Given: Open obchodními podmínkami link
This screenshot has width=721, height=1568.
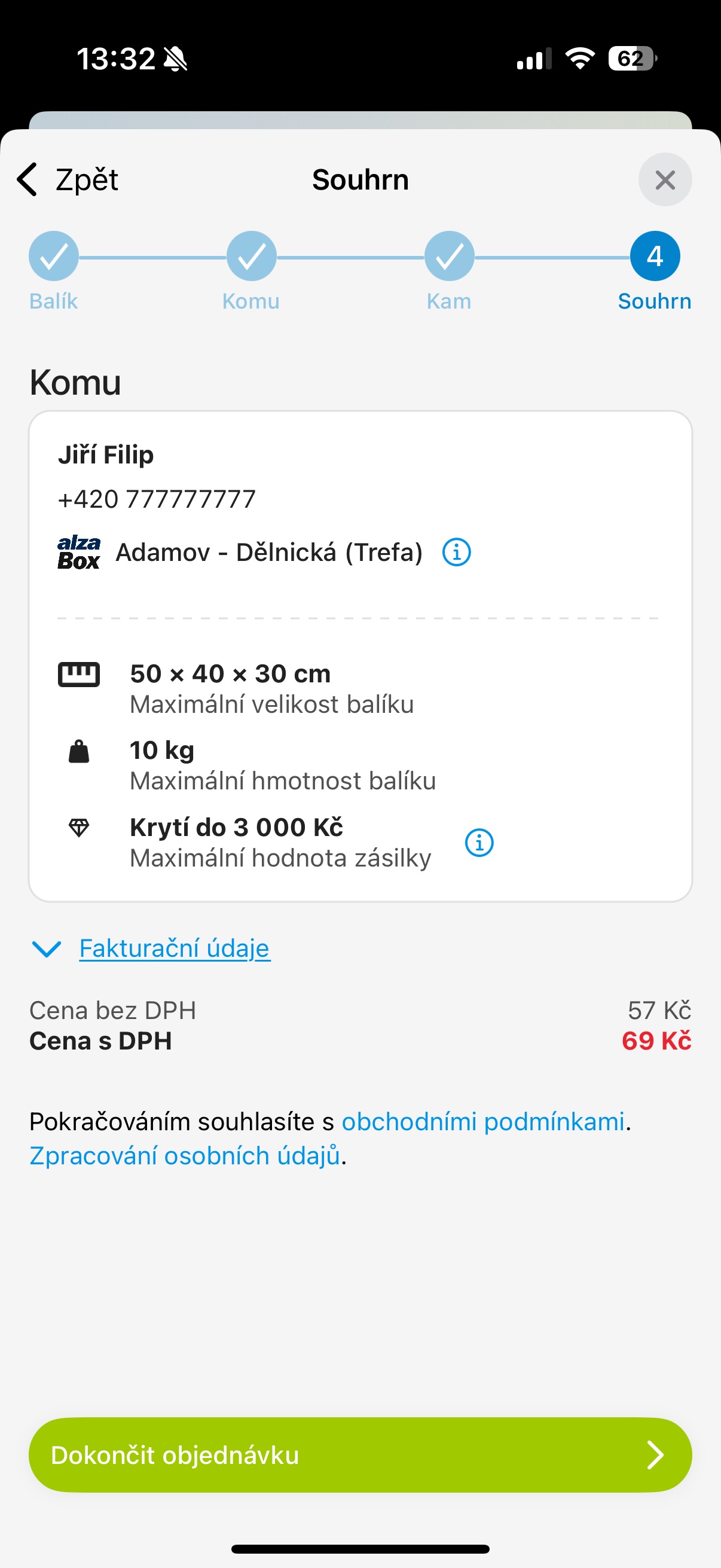Looking at the screenshot, I should [x=483, y=1121].
